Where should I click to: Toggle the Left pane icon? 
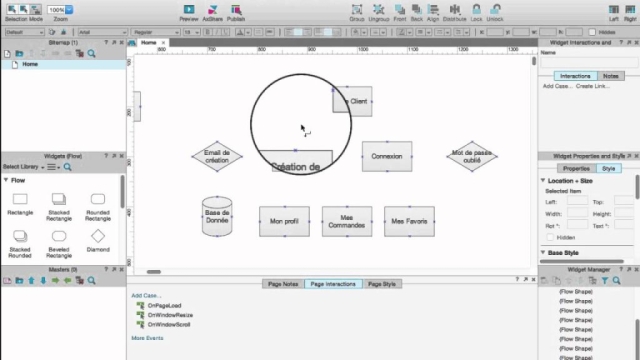pyautogui.click(x=613, y=9)
